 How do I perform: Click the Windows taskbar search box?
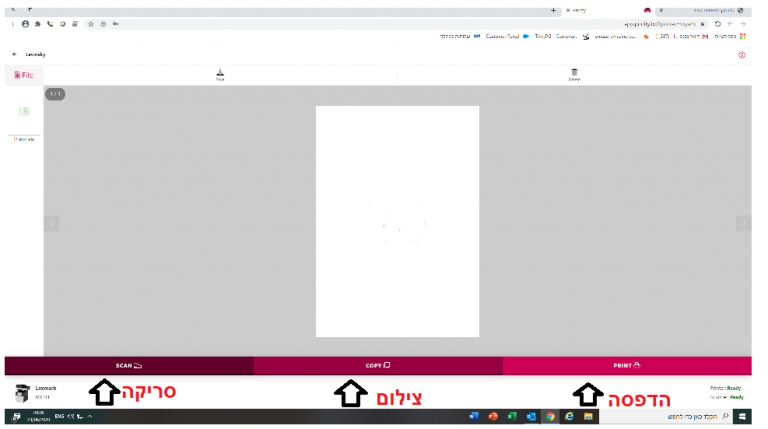coord(666,416)
